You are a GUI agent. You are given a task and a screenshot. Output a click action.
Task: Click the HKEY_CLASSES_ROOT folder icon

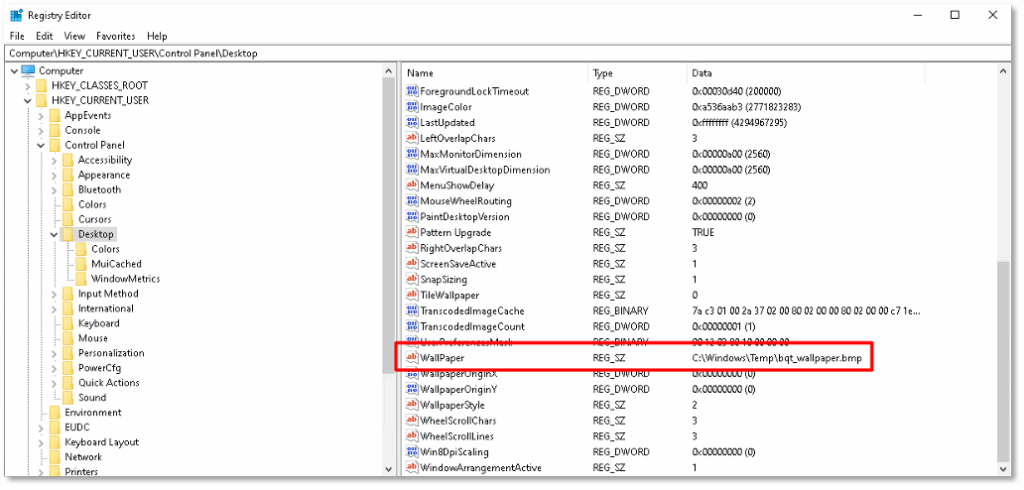click(x=41, y=86)
